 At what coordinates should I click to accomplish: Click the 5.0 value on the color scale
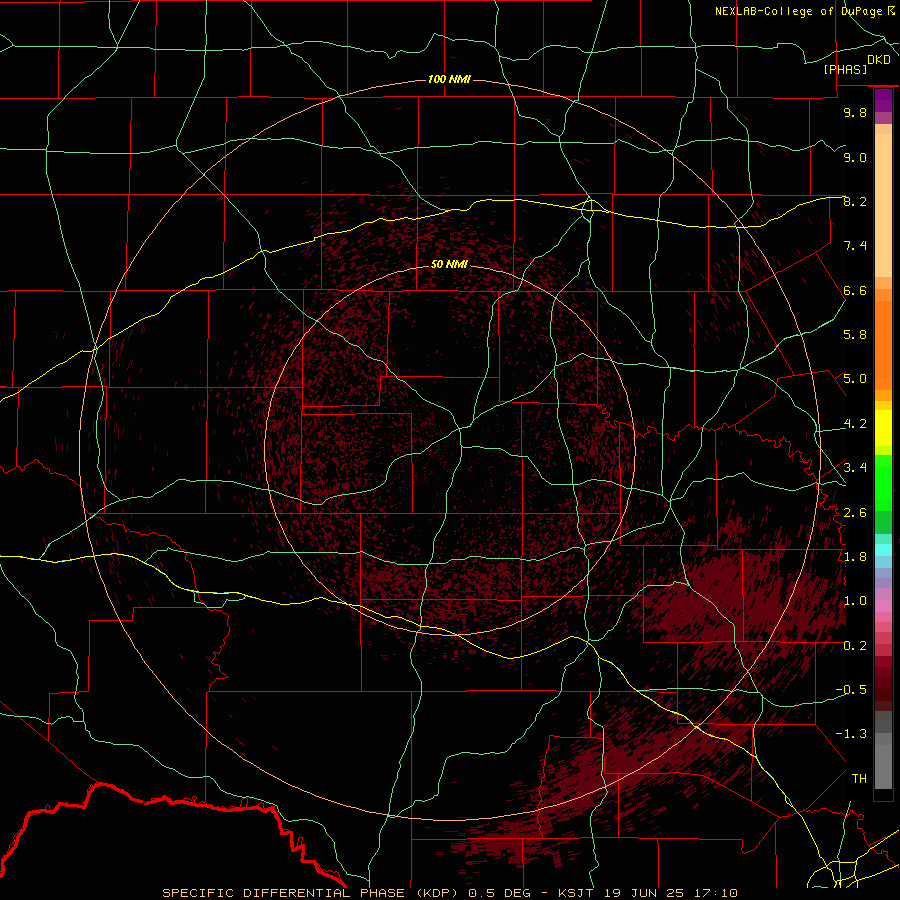(x=855, y=379)
